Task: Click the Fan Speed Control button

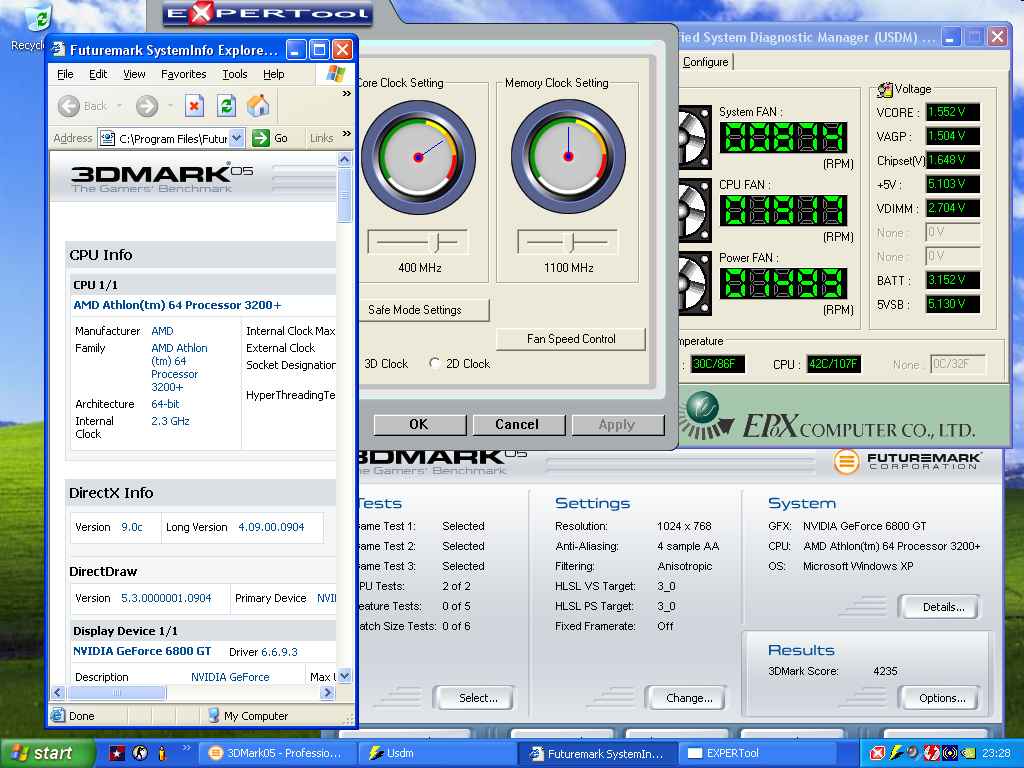Action: [571, 339]
